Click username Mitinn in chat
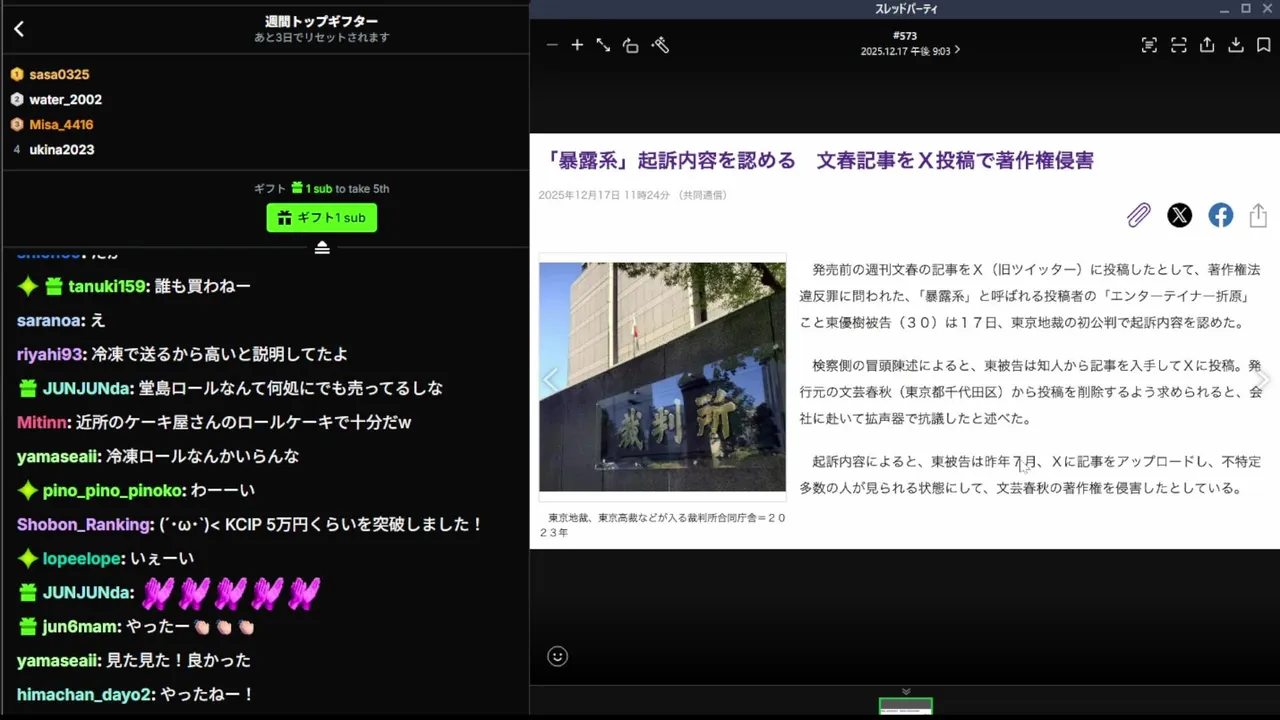This screenshot has width=1280, height=720. 42,422
